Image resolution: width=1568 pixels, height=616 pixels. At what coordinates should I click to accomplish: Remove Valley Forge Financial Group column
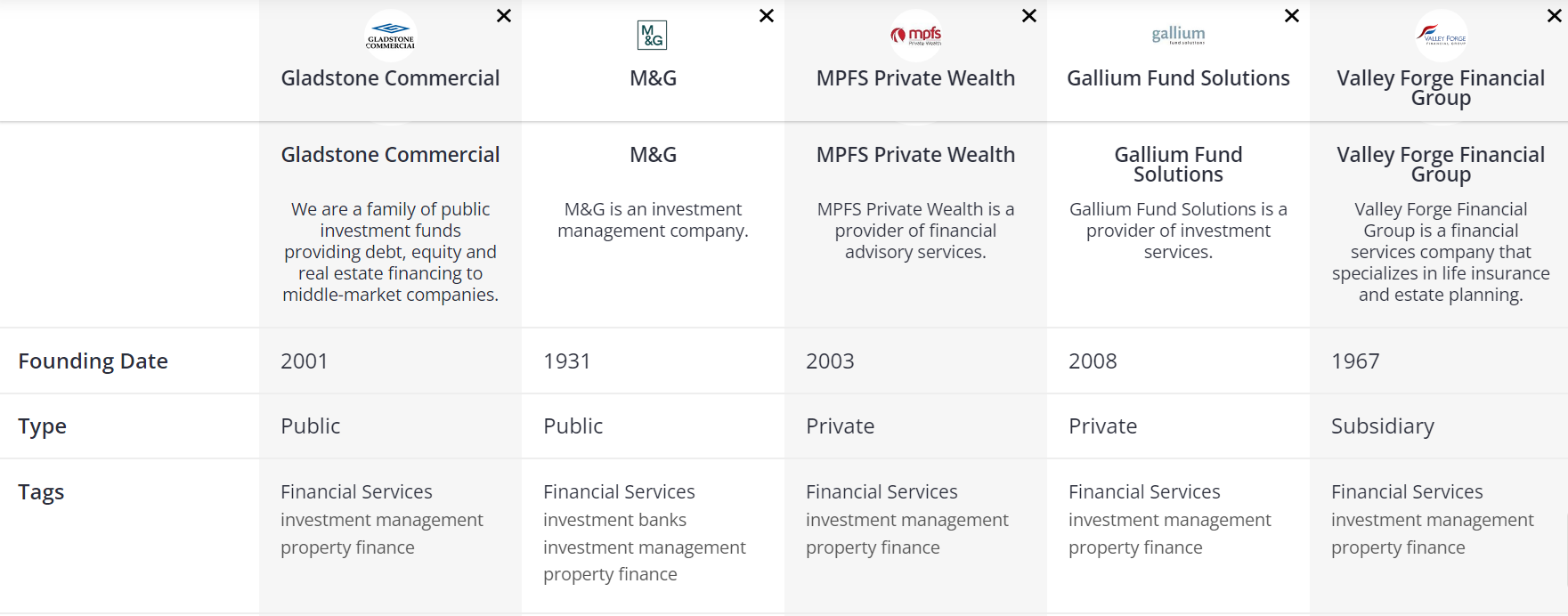[x=1555, y=16]
